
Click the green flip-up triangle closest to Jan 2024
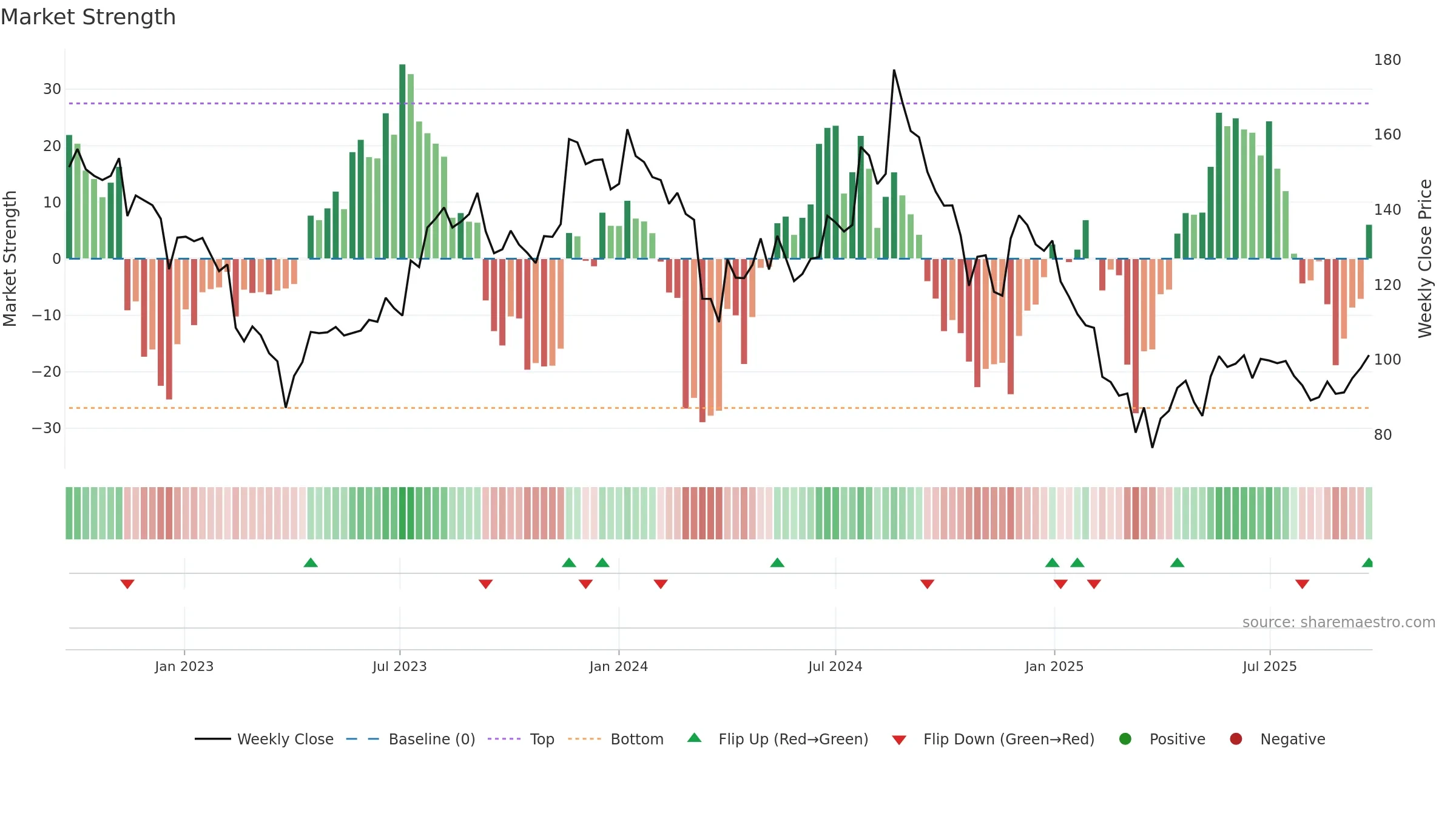coord(602,562)
